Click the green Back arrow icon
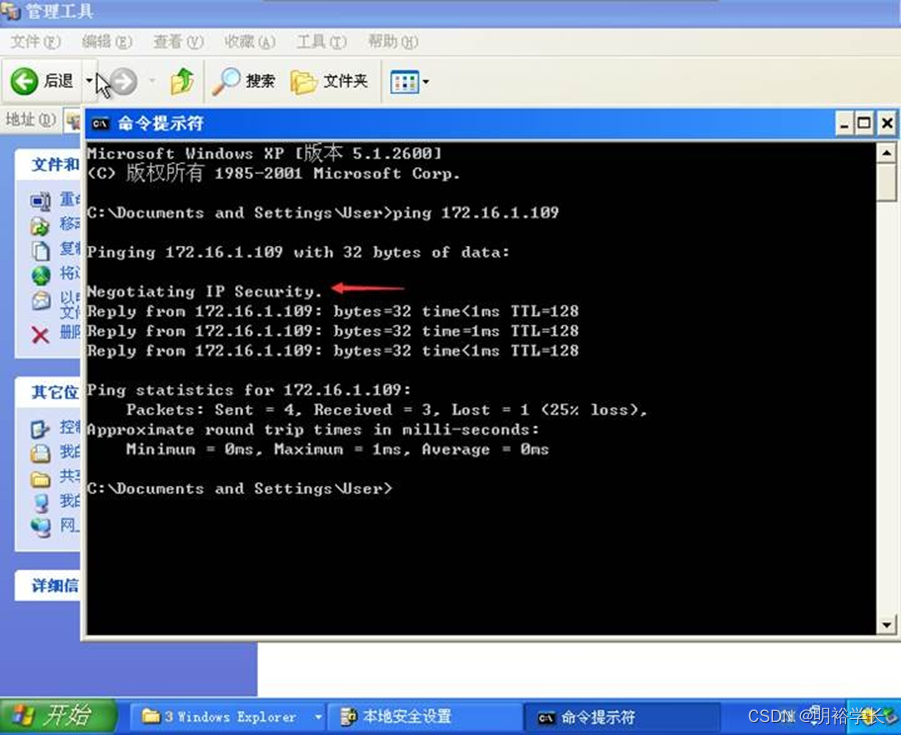Image resolution: width=901 pixels, height=735 pixels. point(24,81)
